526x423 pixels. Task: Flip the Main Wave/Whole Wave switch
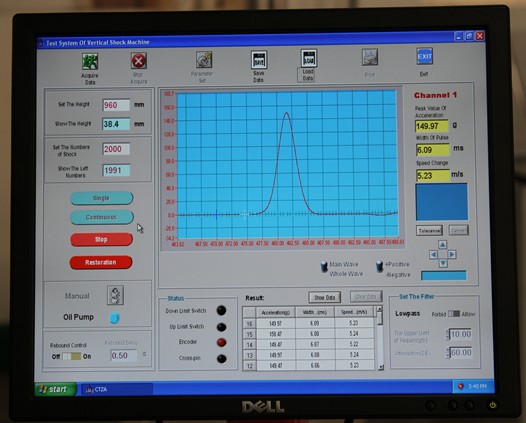tap(324, 267)
